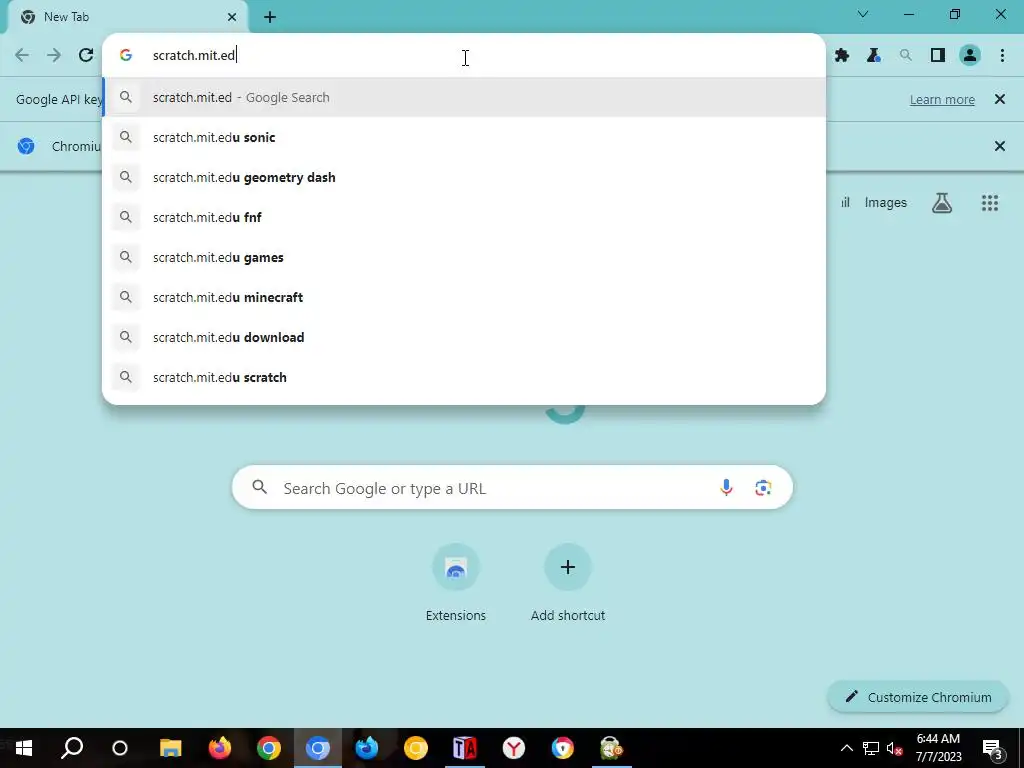Click the Search Labs flask icon on page
The image size is (1024, 768).
click(942, 203)
